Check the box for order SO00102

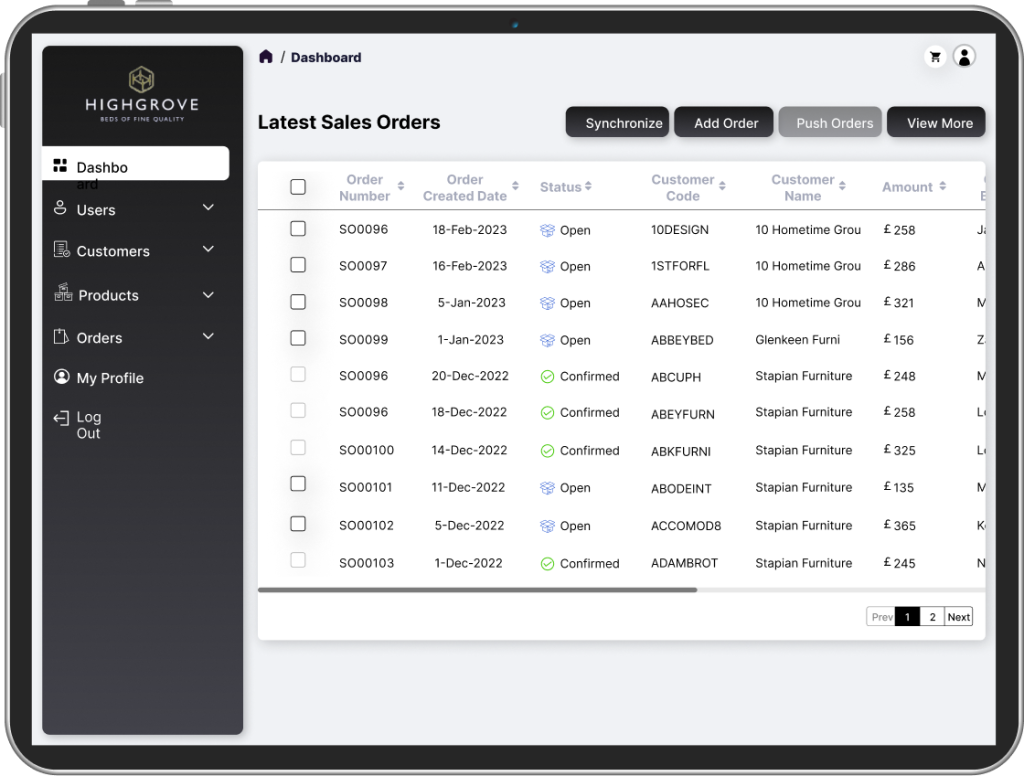pos(298,524)
